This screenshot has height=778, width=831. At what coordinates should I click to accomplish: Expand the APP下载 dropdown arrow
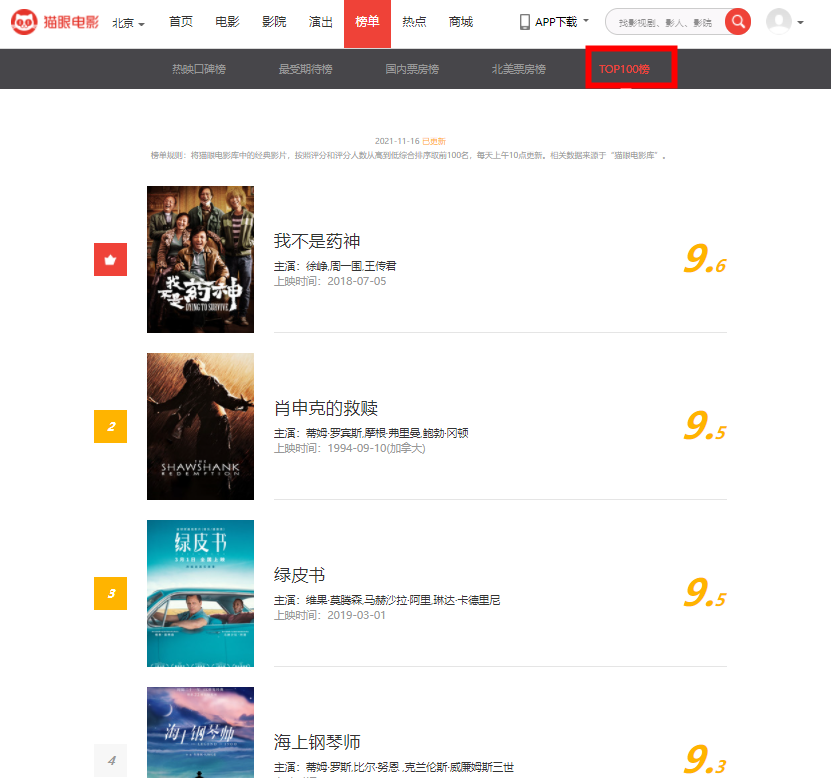[586, 21]
